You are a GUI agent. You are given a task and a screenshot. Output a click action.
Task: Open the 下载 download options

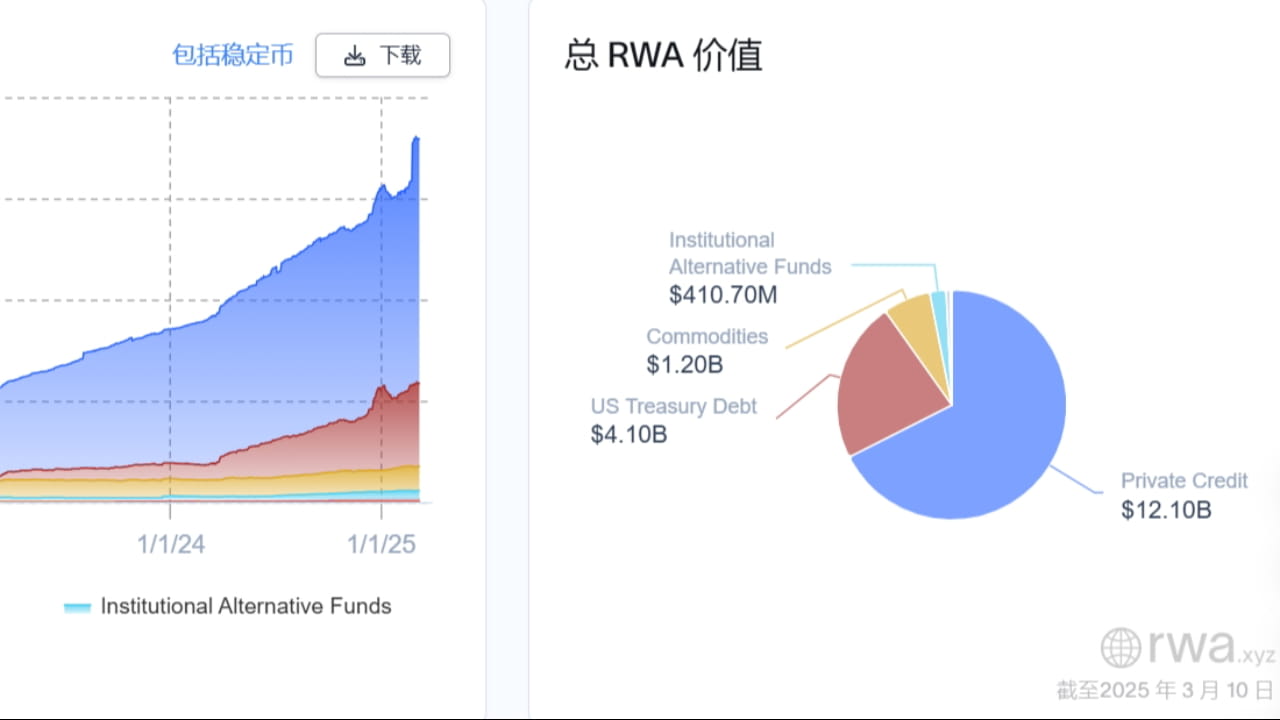383,56
